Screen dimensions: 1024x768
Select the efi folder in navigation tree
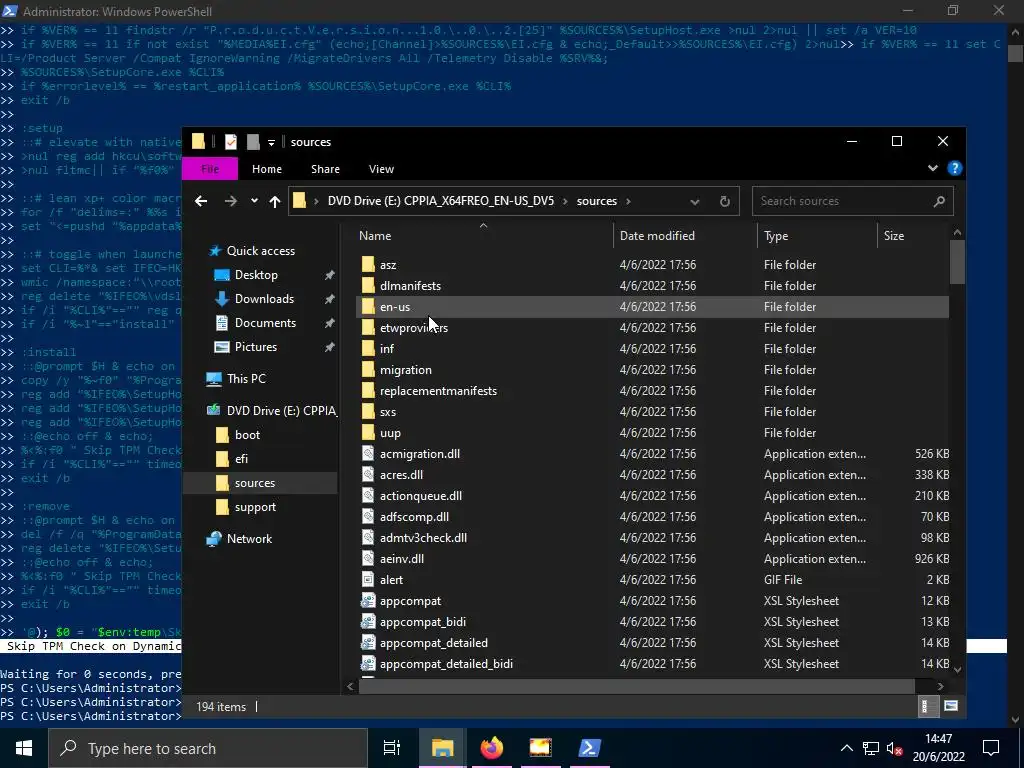pyautogui.click(x=241, y=459)
